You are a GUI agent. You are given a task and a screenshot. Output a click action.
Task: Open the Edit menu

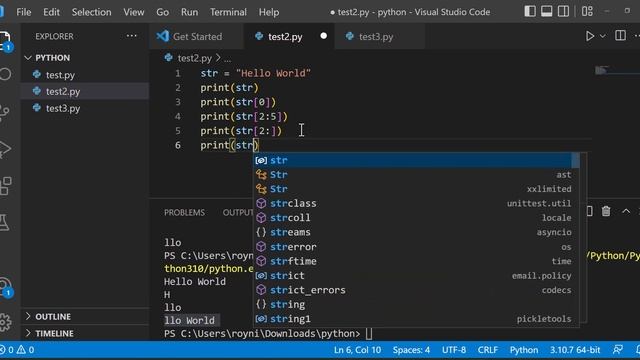(x=51, y=12)
